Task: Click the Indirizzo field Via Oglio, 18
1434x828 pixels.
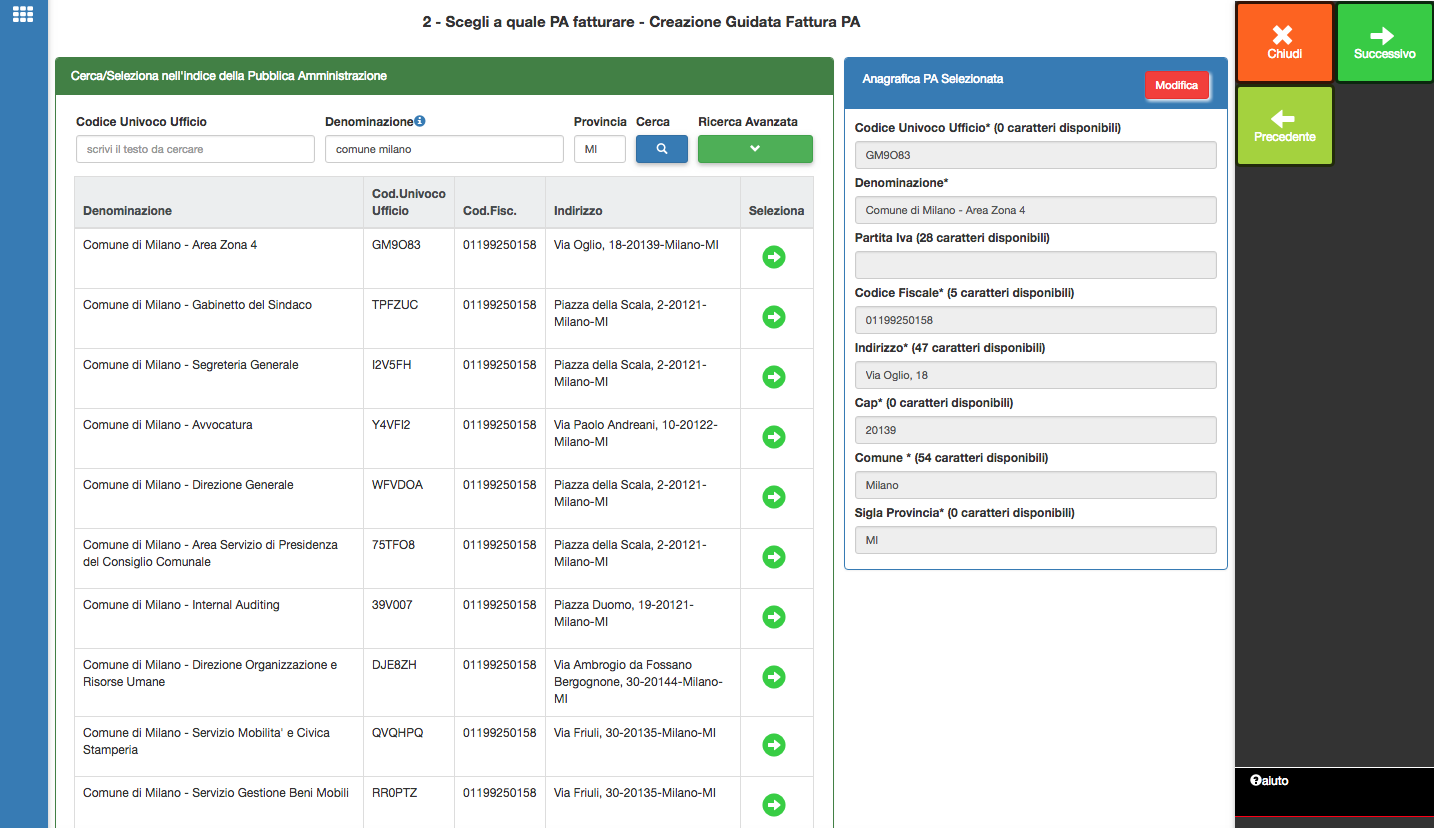Action: coord(1035,375)
